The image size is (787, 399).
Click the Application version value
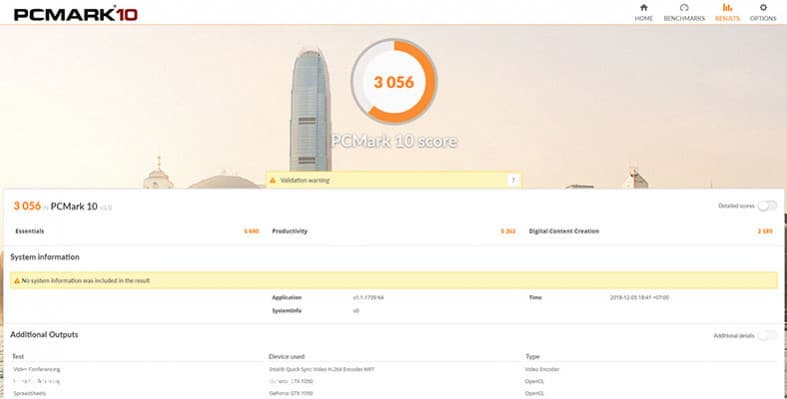click(x=368, y=298)
